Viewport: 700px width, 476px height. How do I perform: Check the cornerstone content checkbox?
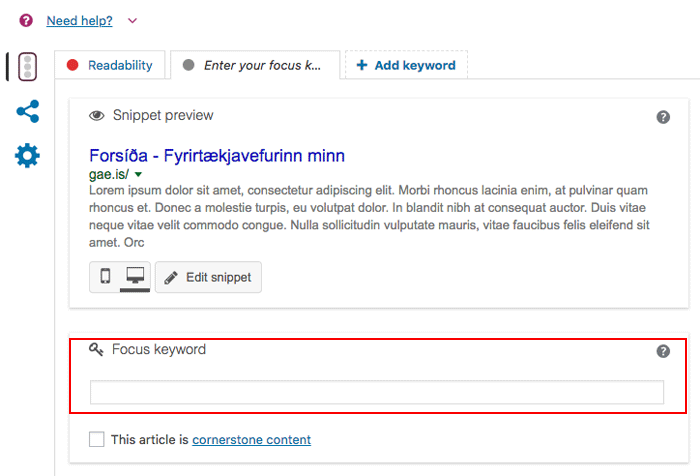click(96, 439)
